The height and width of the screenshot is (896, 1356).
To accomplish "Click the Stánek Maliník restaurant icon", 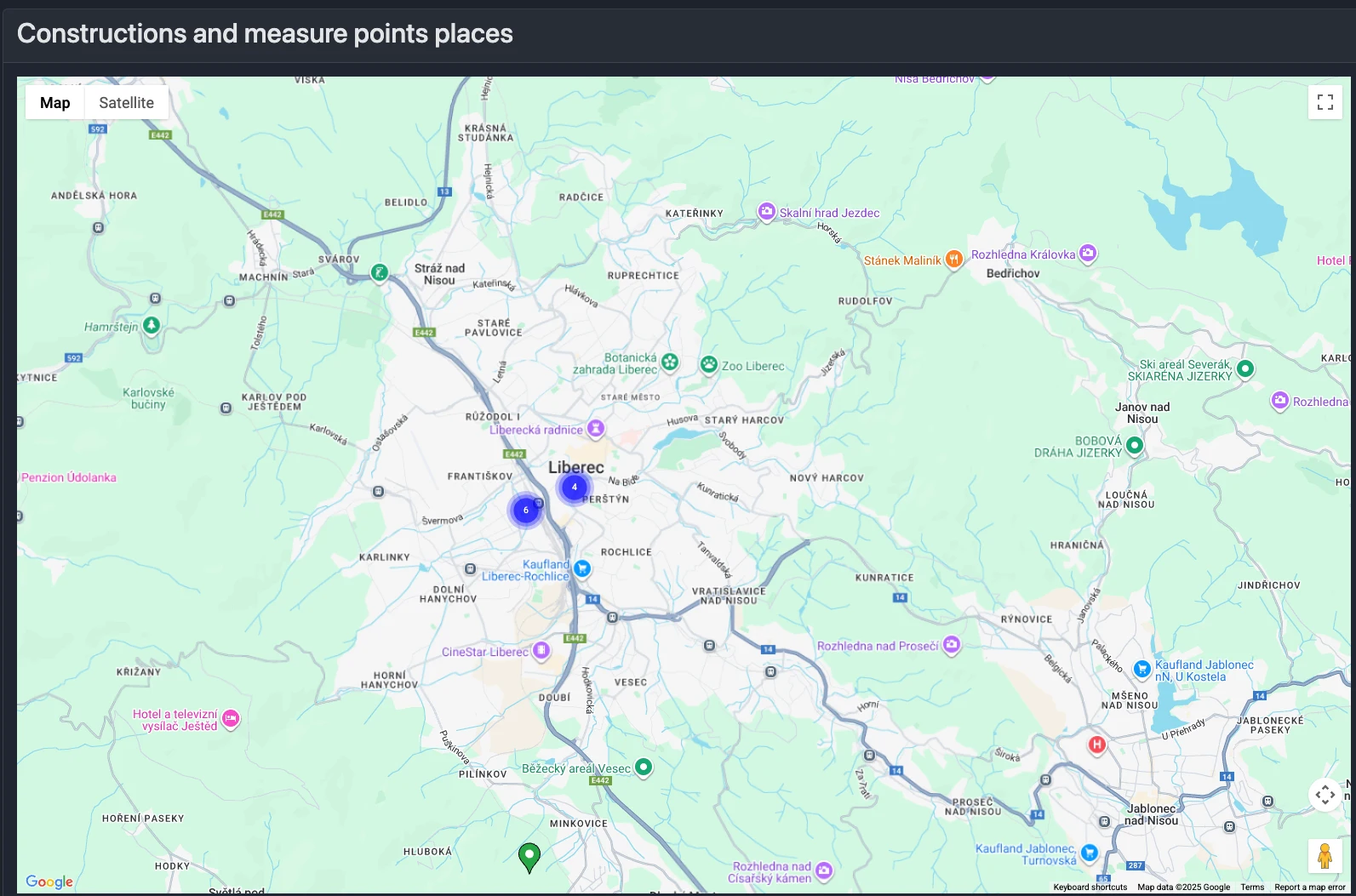I will coord(954,259).
